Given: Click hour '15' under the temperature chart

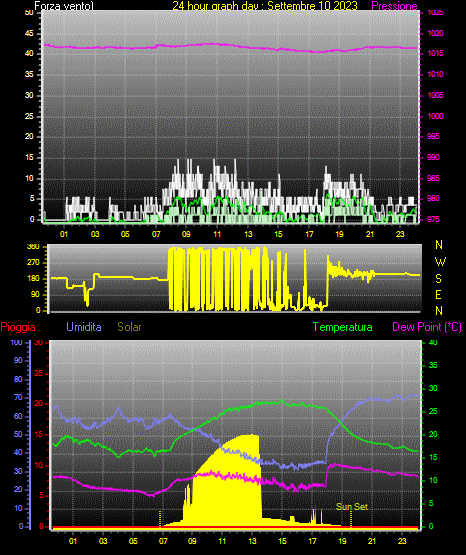Looking at the screenshot, I should click(x=282, y=541).
